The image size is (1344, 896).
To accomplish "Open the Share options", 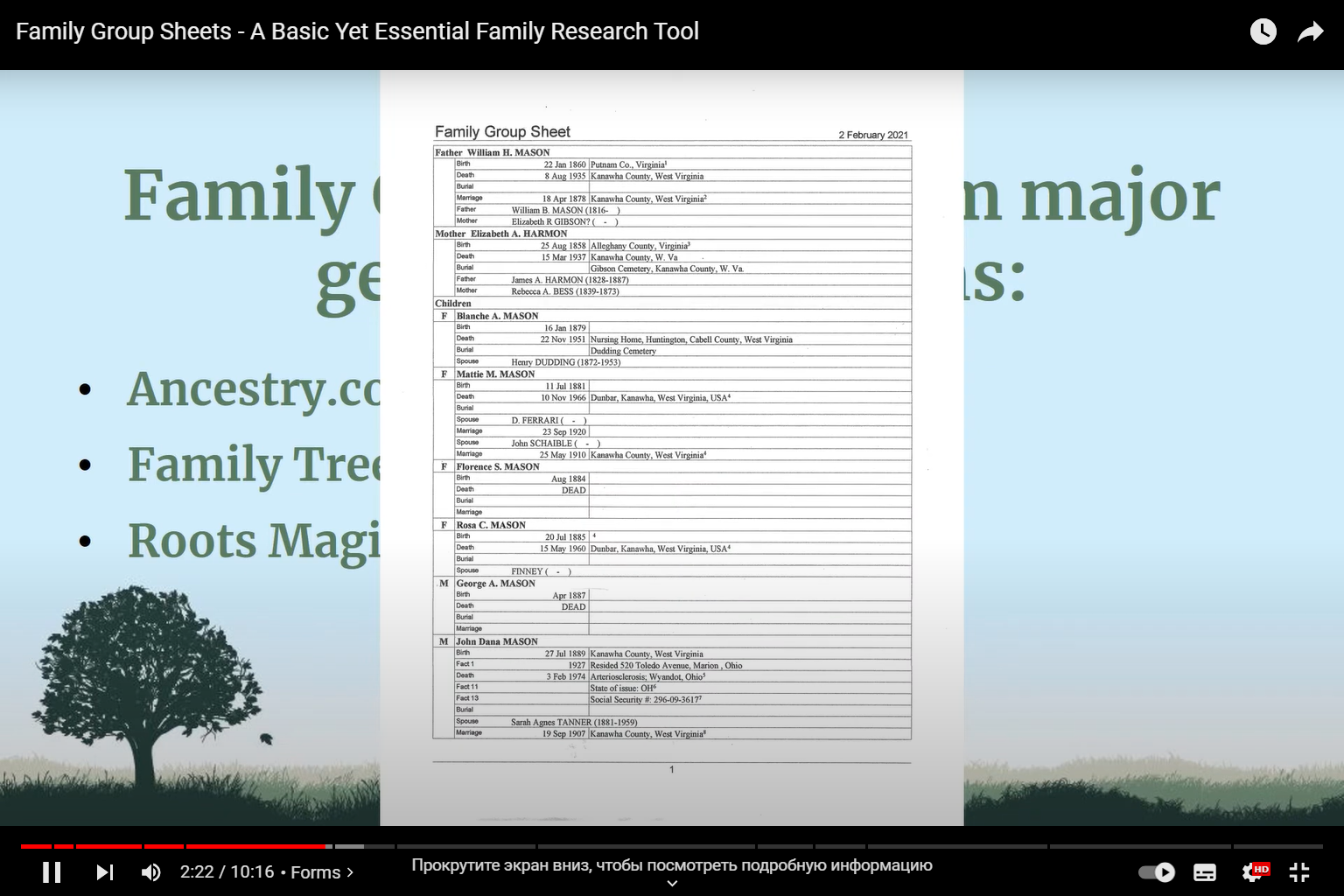I will coord(1310,31).
